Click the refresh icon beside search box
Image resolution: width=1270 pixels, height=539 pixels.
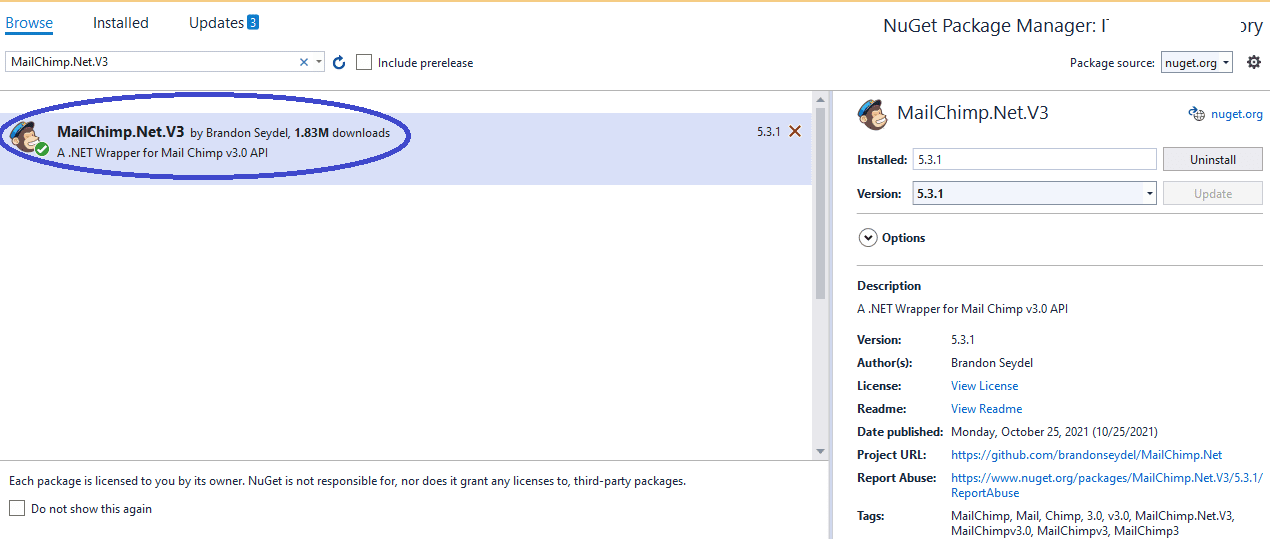(339, 63)
